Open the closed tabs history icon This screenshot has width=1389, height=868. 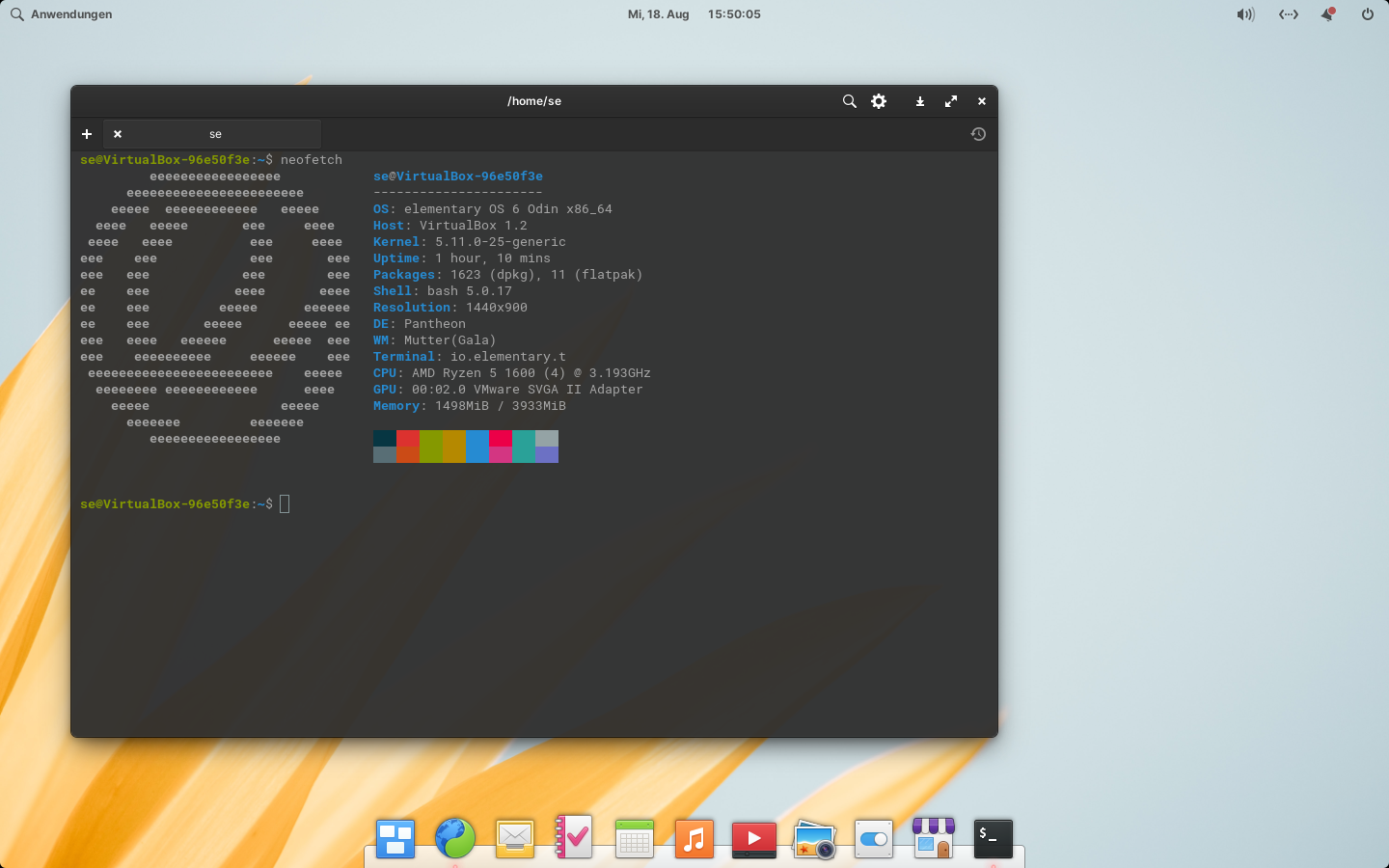coord(978,134)
